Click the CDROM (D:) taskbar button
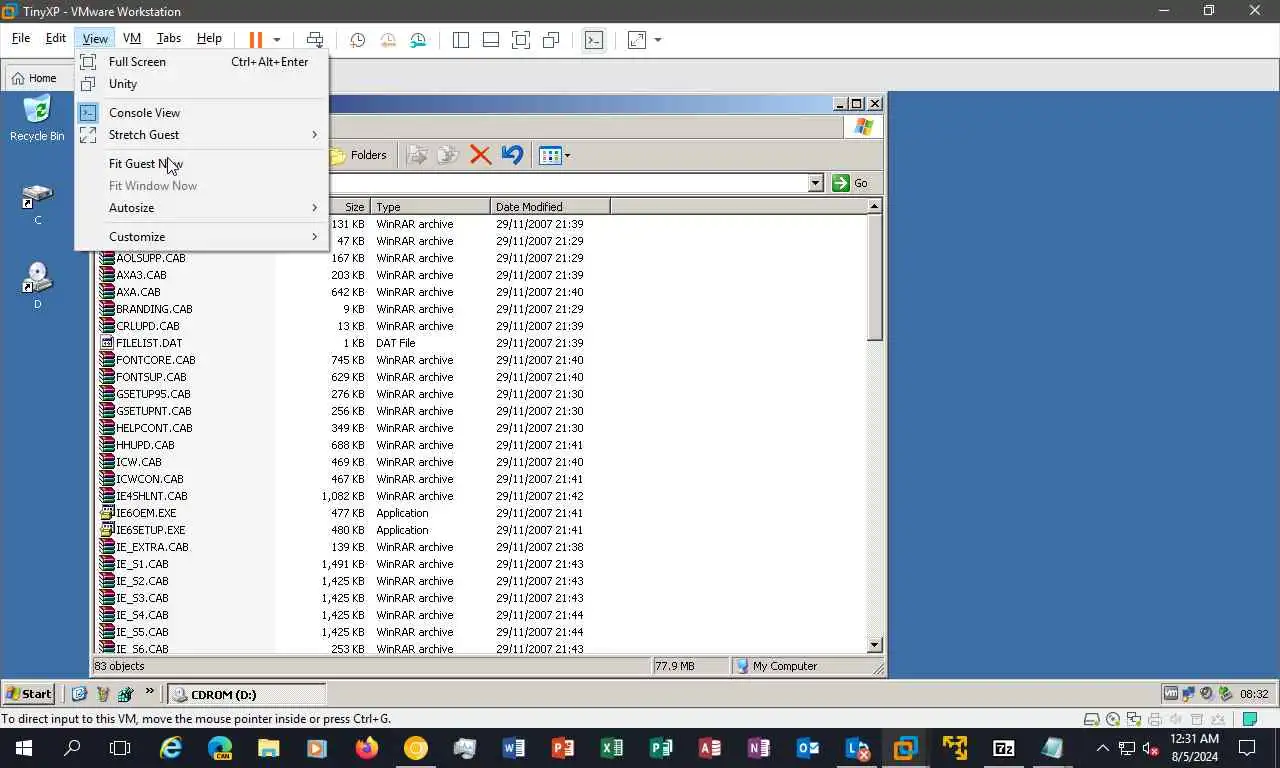The image size is (1280, 768). (x=246, y=694)
